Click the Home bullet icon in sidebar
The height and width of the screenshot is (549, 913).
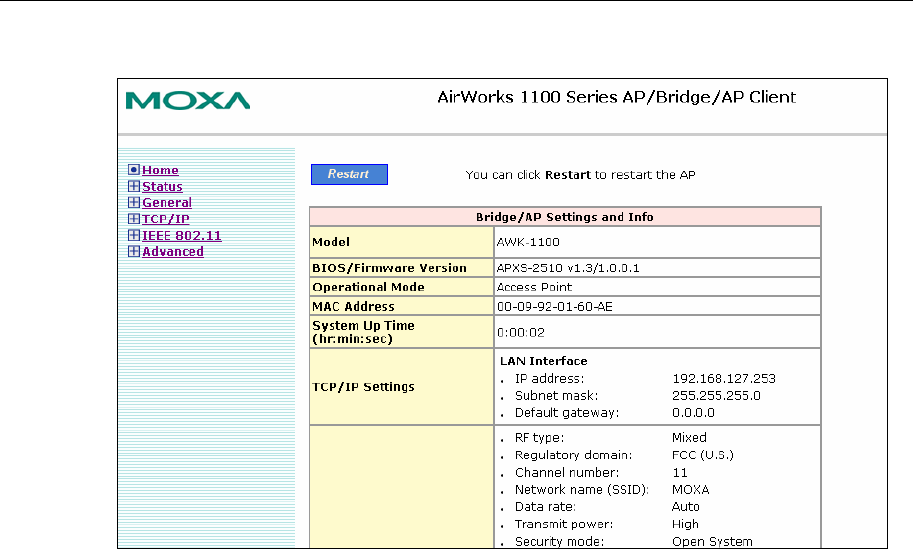pos(133,170)
